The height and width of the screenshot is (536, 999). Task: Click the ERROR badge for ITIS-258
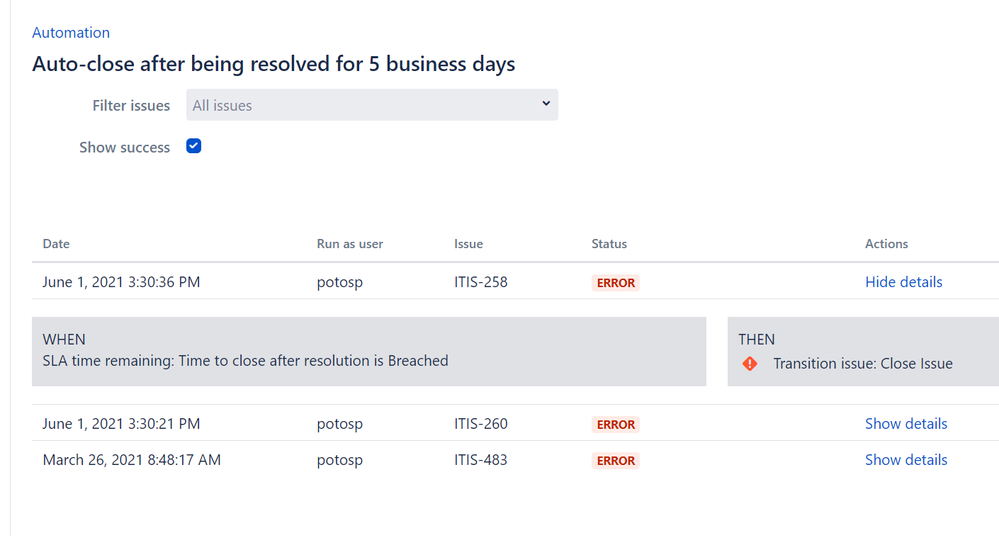point(615,282)
